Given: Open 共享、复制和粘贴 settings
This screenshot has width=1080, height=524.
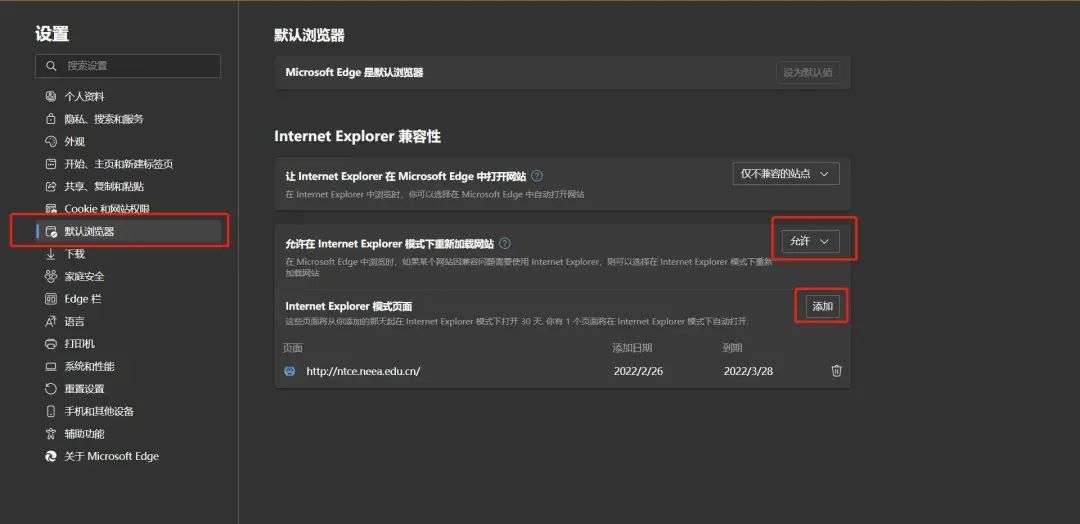Looking at the screenshot, I should pyautogui.click(x=104, y=187).
